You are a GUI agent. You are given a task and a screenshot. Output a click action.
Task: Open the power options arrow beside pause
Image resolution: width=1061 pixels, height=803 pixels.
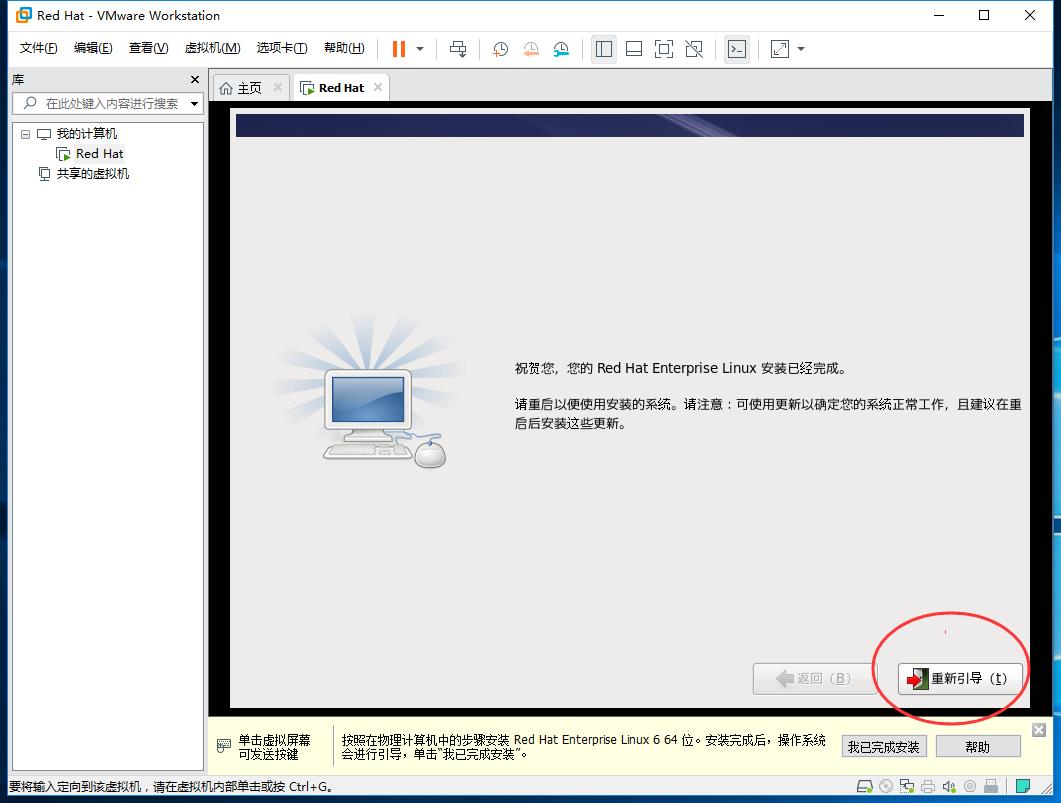click(420, 49)
